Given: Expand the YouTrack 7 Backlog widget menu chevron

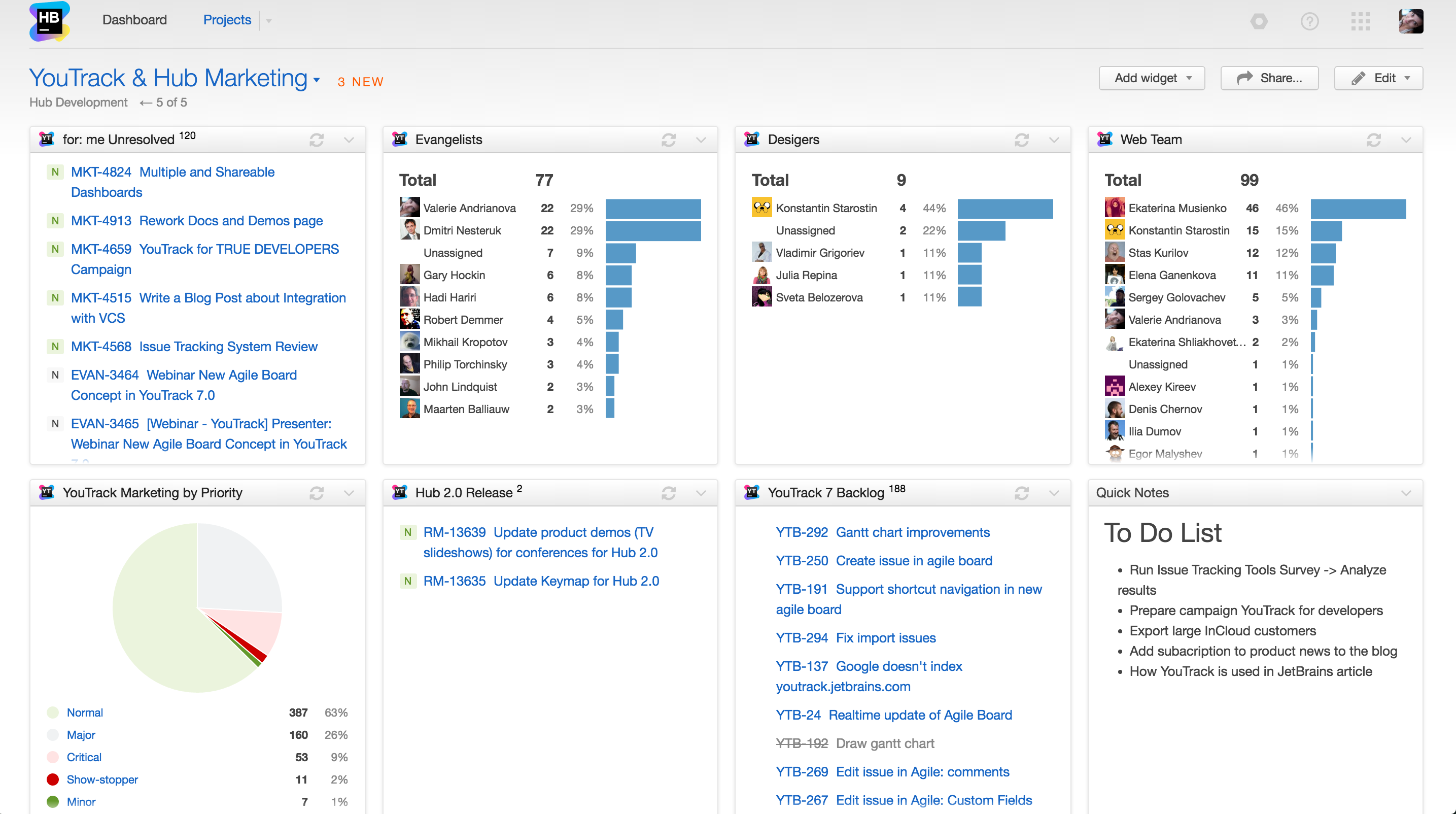Looking at the screenshot, I should point(1054,493).
